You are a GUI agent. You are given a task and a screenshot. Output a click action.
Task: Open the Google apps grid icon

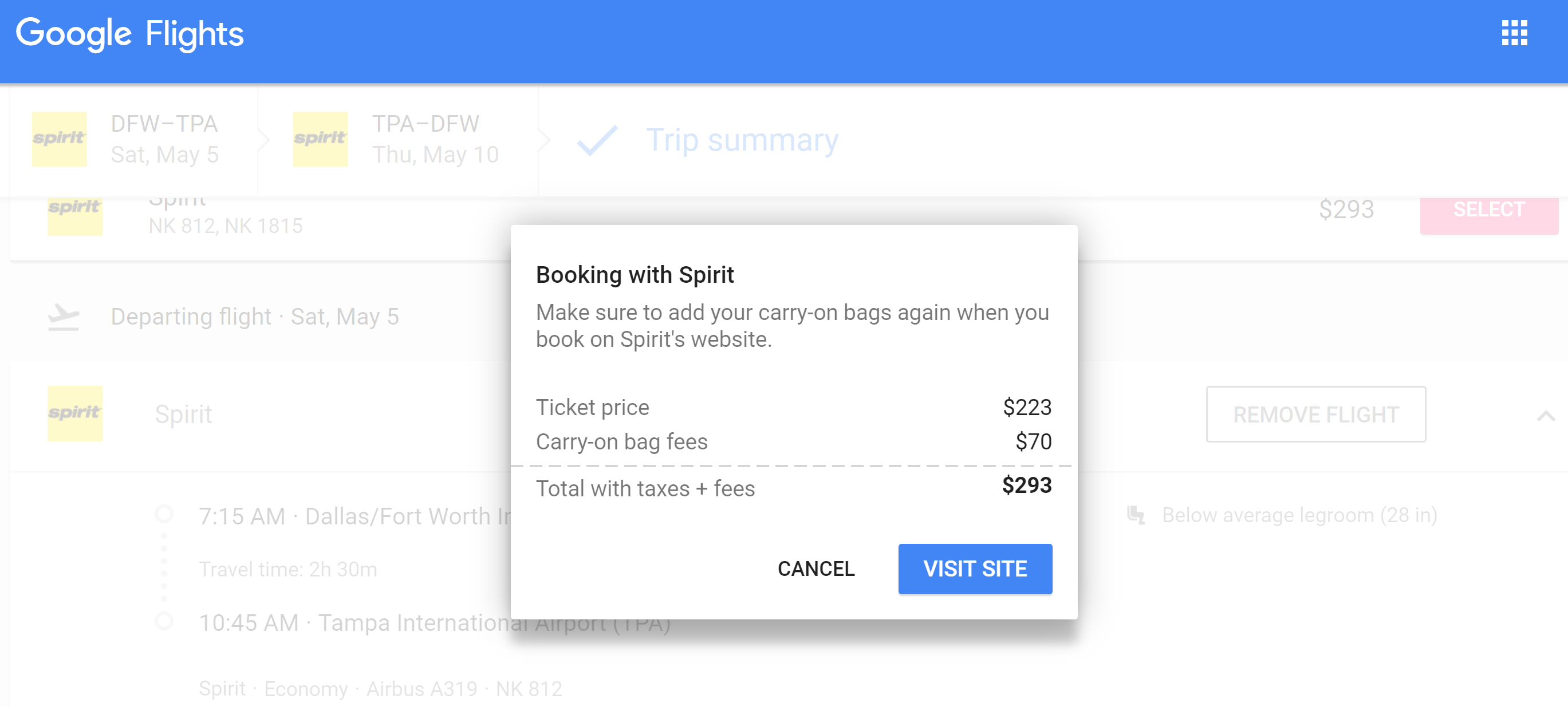point(1514,33)
